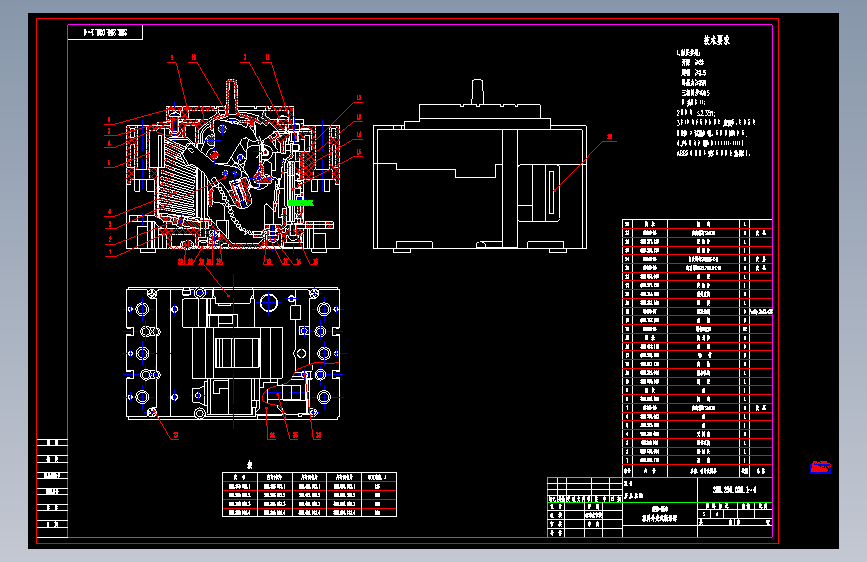The image size is (867, 562).
Task: Click the small red-and-blue icon beside the drawing
Action: click(821, 467)
